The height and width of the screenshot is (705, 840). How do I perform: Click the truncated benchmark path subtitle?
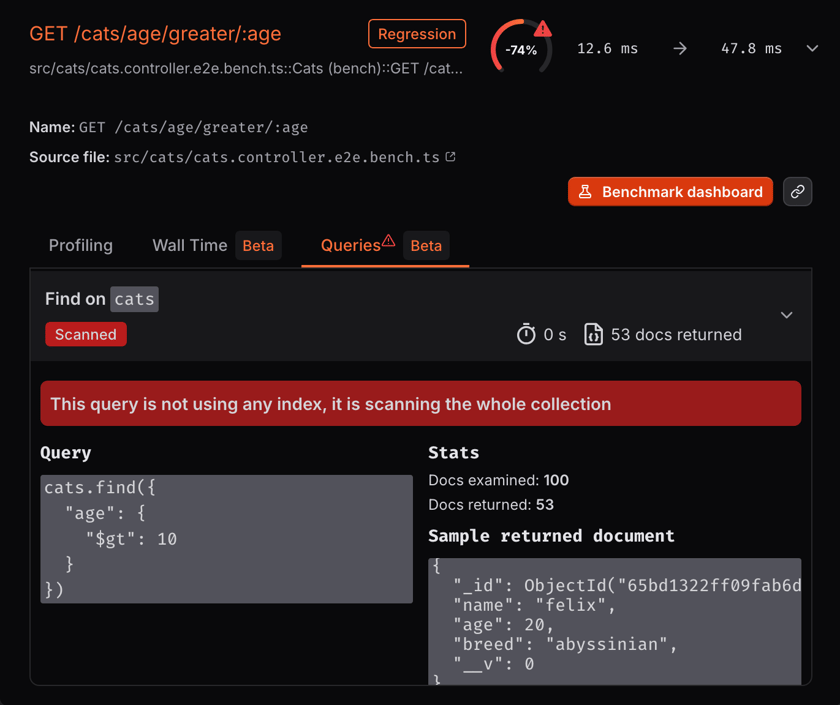pyautogui.click(x=246, y=69)
